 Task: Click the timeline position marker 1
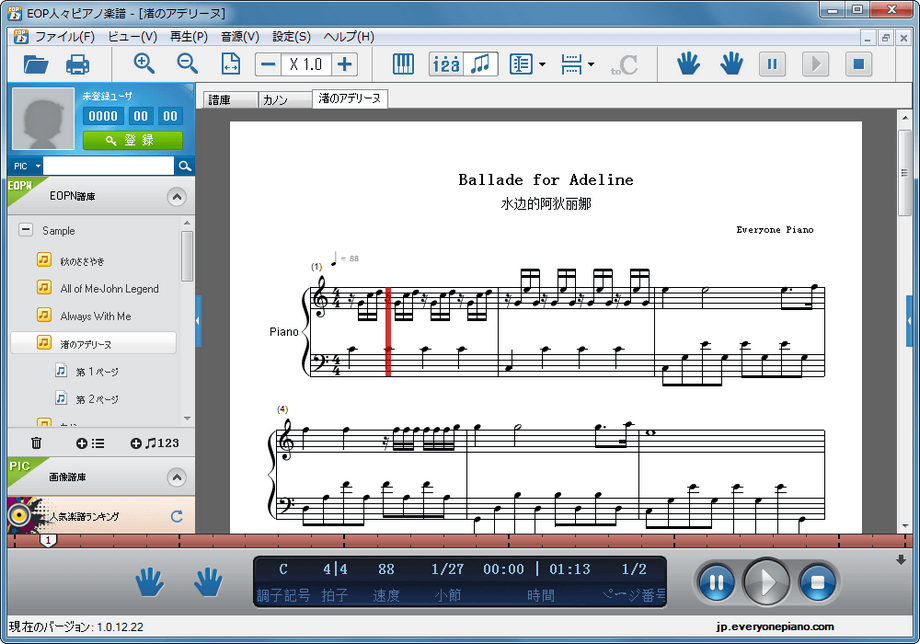click(48, 540)
